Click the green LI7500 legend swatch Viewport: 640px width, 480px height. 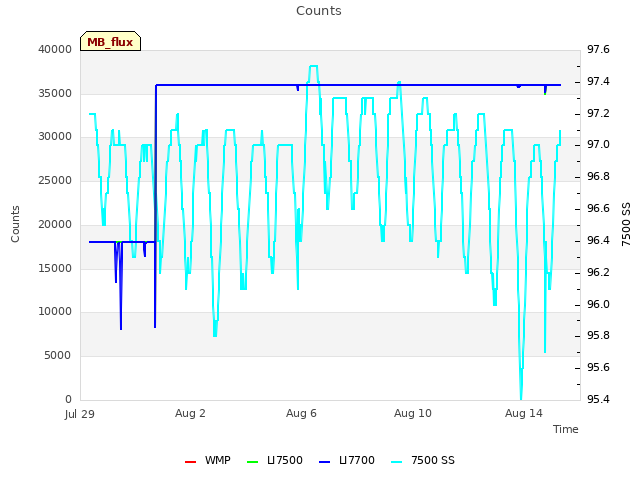coord(253,462)
